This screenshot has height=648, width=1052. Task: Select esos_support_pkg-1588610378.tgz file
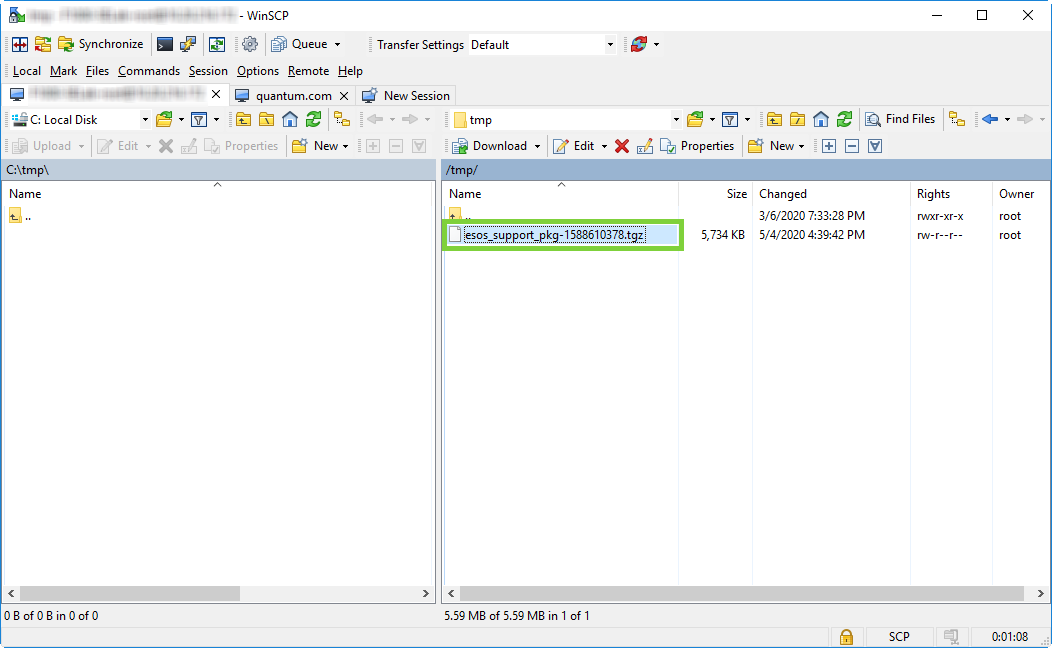553,235
